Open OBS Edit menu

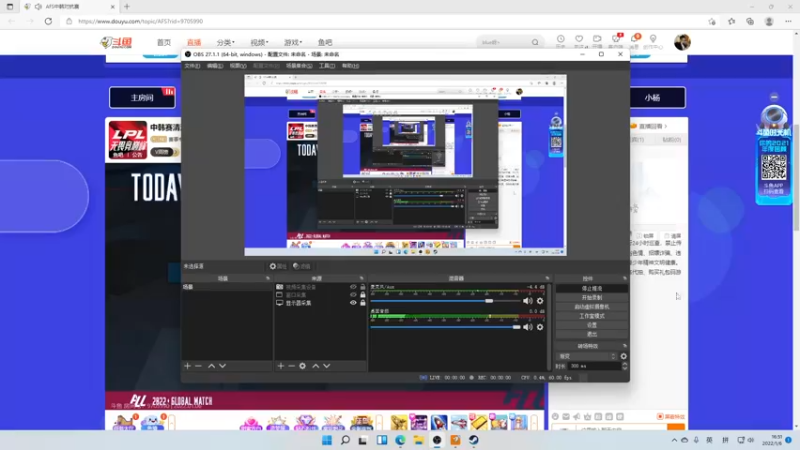tap(215, 66)
